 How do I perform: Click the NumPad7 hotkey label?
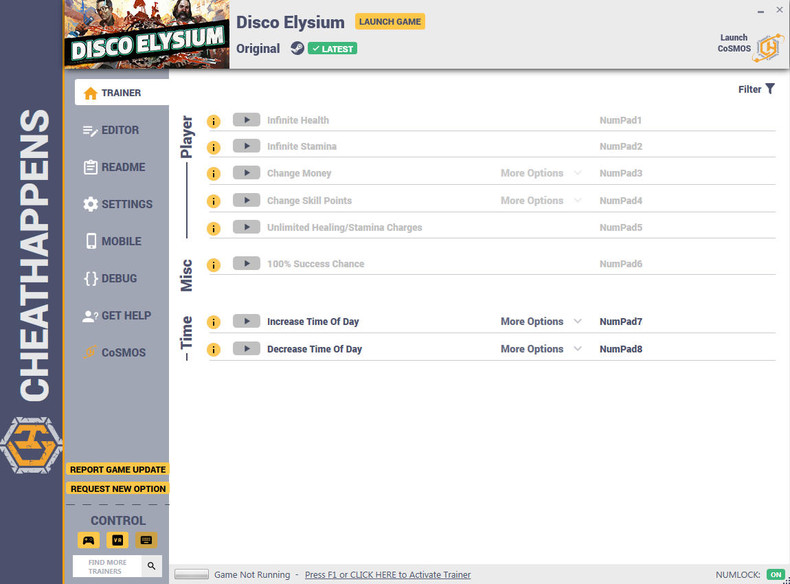click(621, 321)
